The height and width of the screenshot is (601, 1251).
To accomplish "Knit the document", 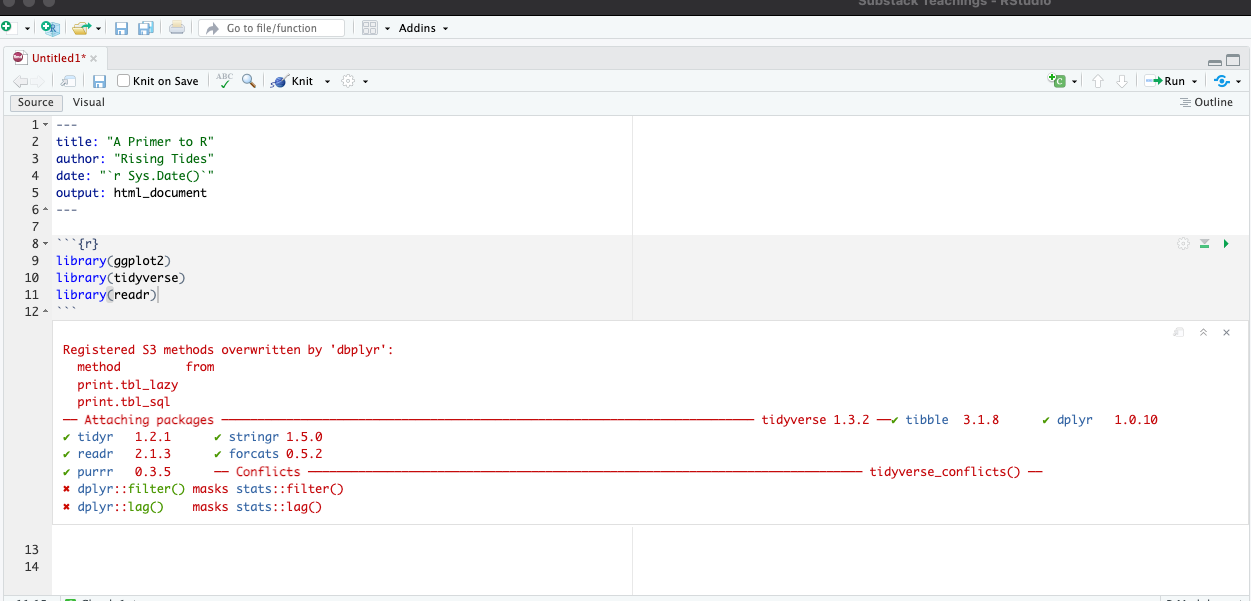I will [x=292, y=81].
